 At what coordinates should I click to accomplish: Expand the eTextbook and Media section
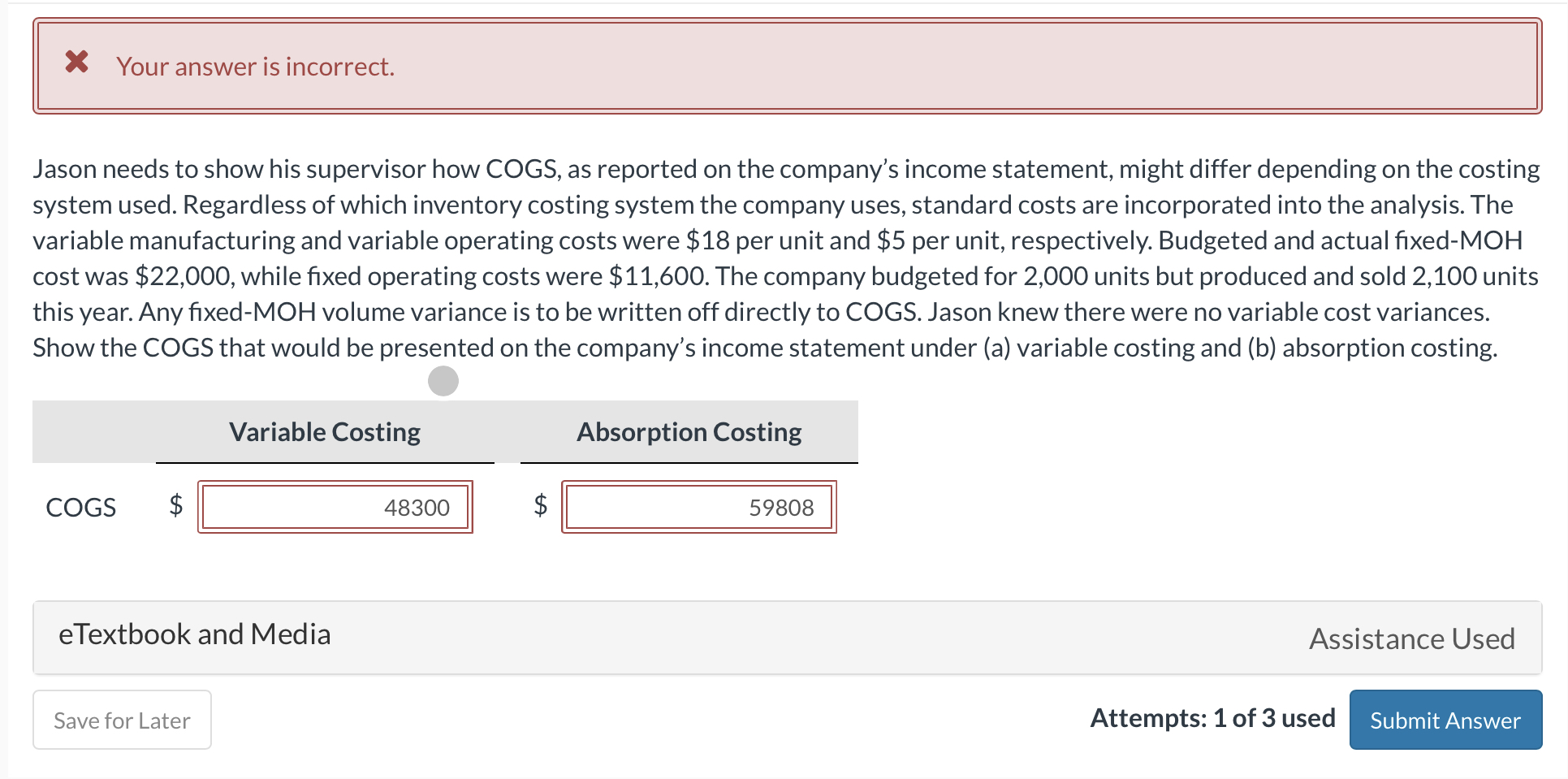click(195, 634)
